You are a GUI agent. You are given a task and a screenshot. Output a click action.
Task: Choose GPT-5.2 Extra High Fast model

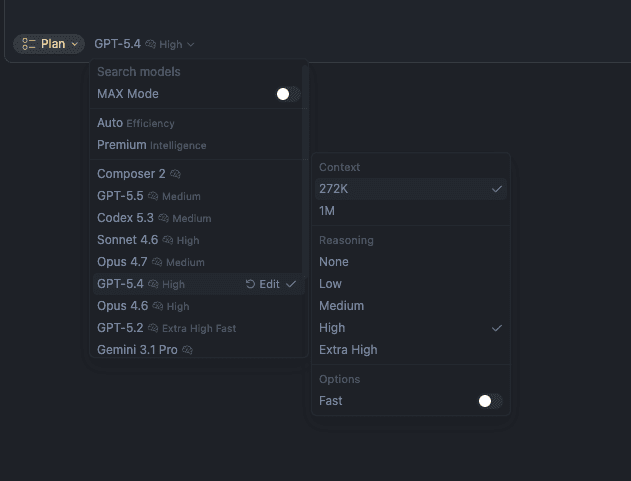(198, 328)
